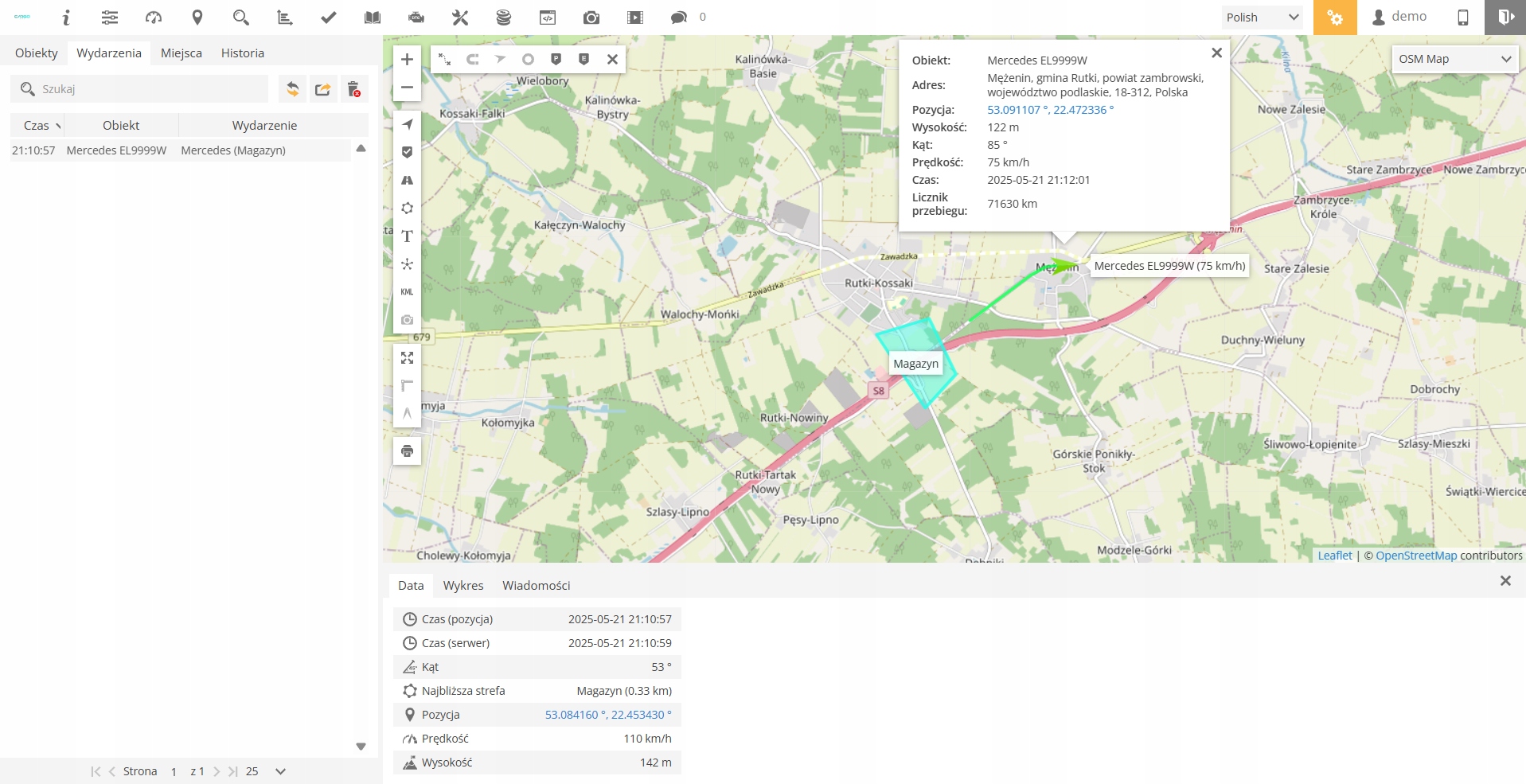Open the DTC engine diagnostics icon
The width and height of the screenshot is (1526, 784).
[x=416, y=18]
